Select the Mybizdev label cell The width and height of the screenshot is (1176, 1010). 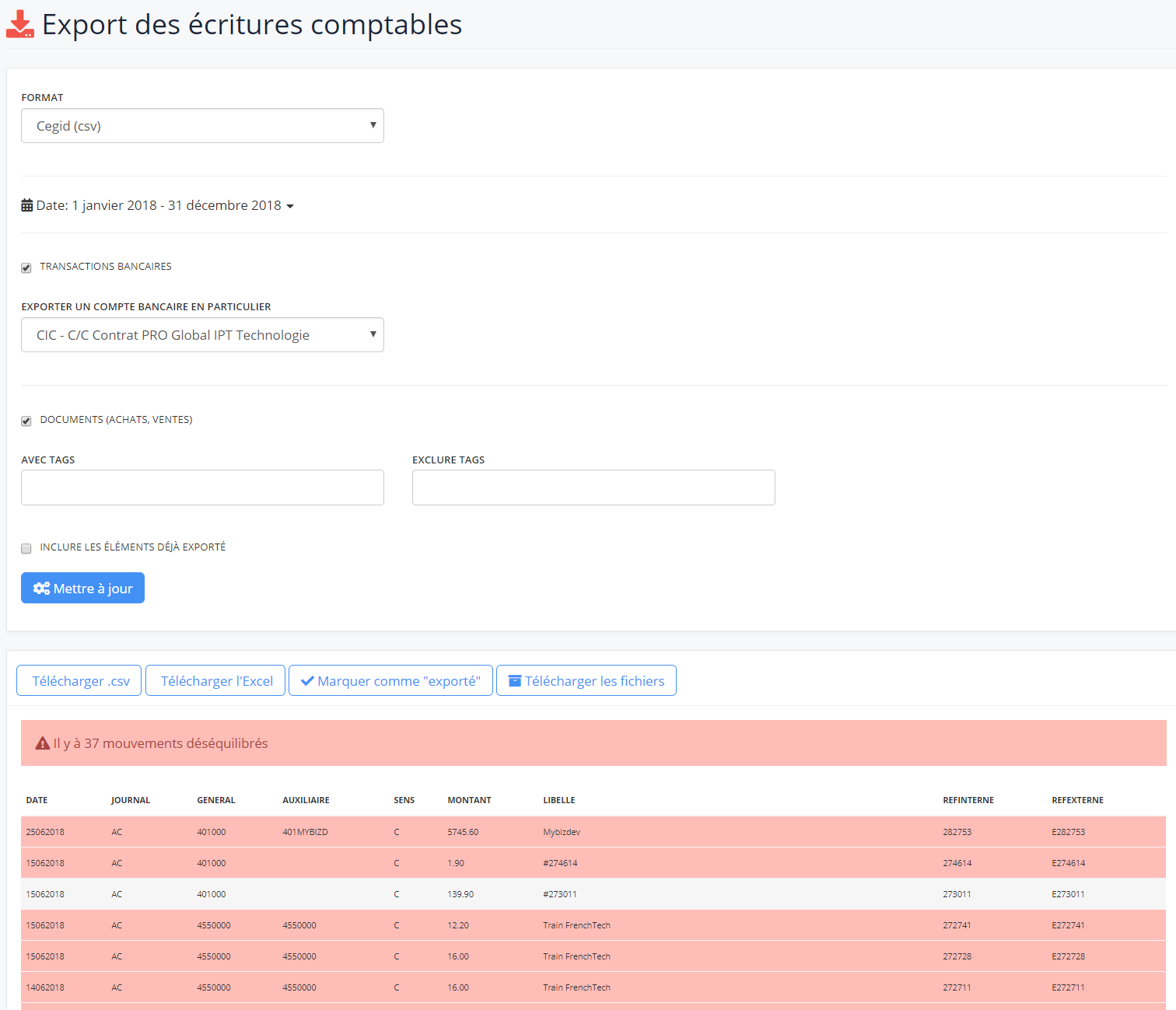click(x=562, y=832)
